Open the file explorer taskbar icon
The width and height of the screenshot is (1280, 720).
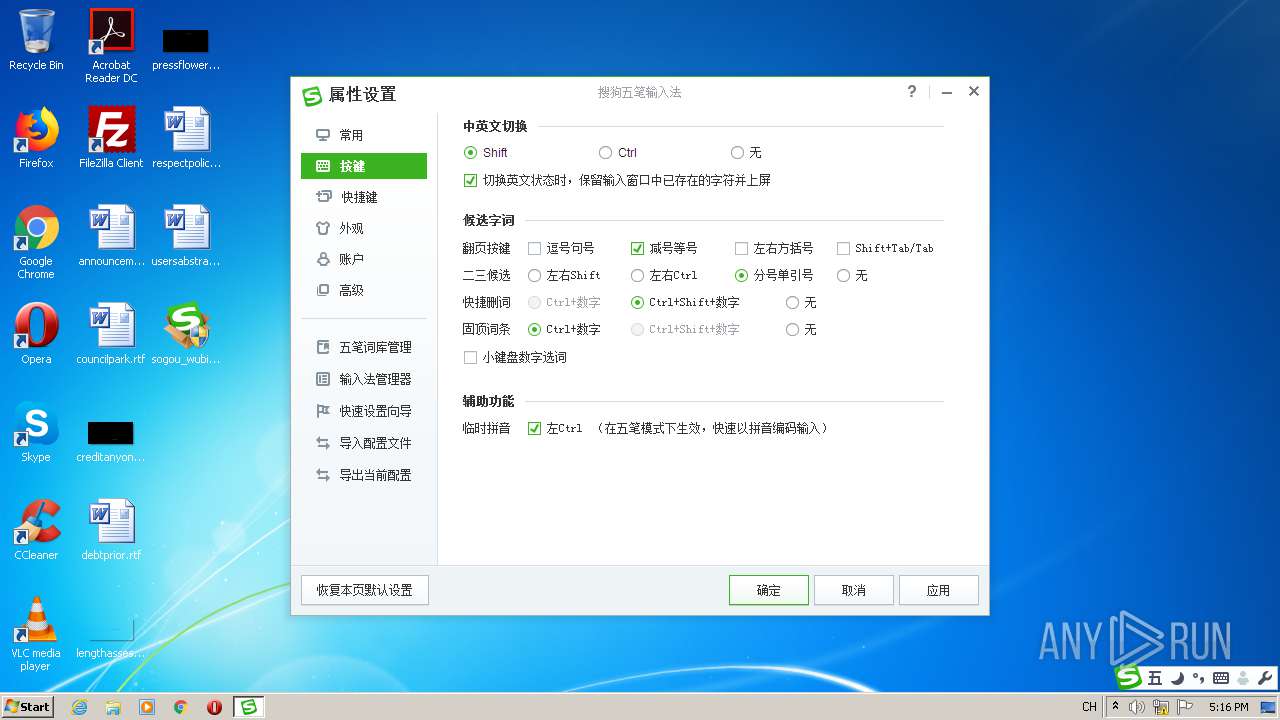pyautogui.click(x=113, y=707)
